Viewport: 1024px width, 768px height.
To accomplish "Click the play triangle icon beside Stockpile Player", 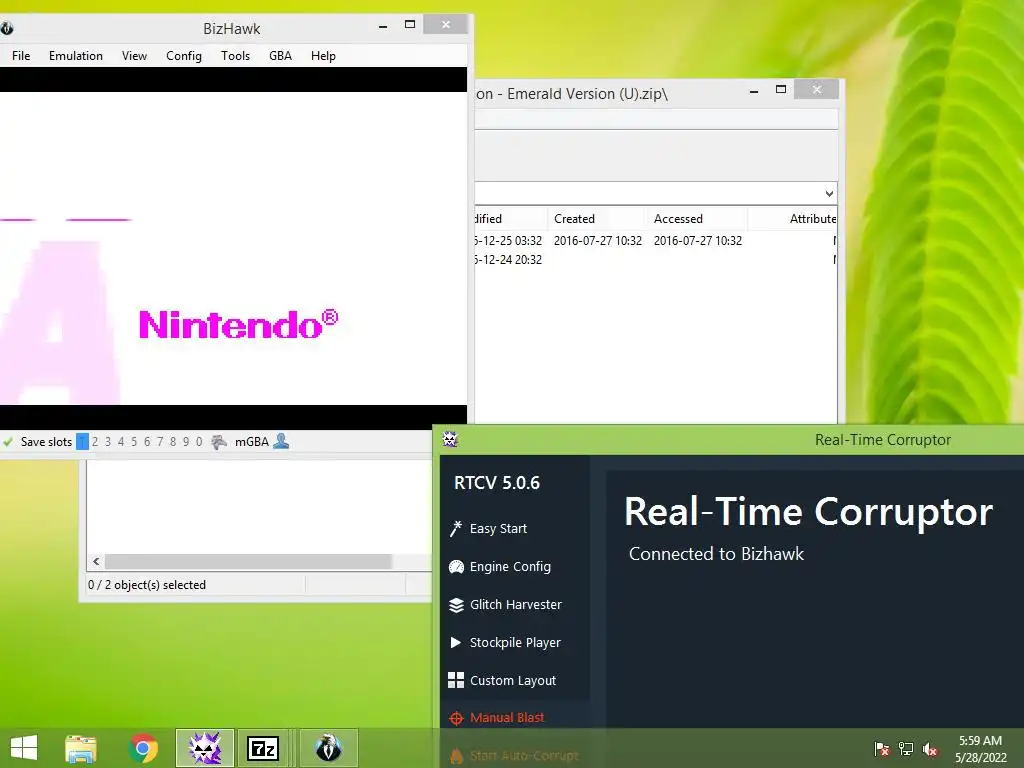I will (455, 643).
